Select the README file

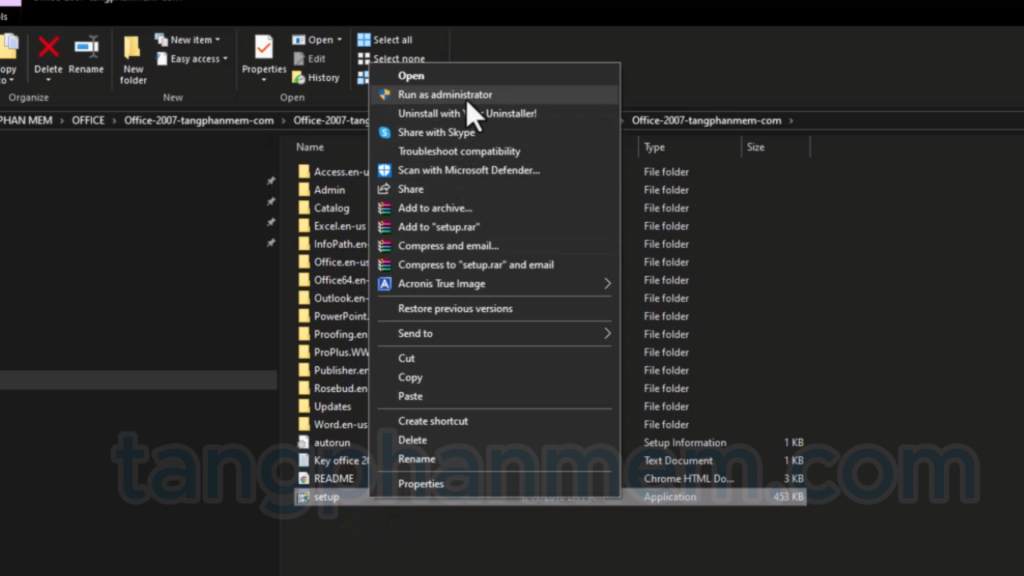(334, 479)
